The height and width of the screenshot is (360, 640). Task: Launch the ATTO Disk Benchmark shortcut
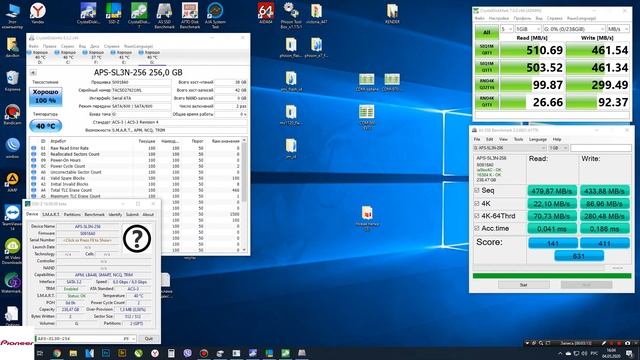pyautogui.click(x=190, y=14)
